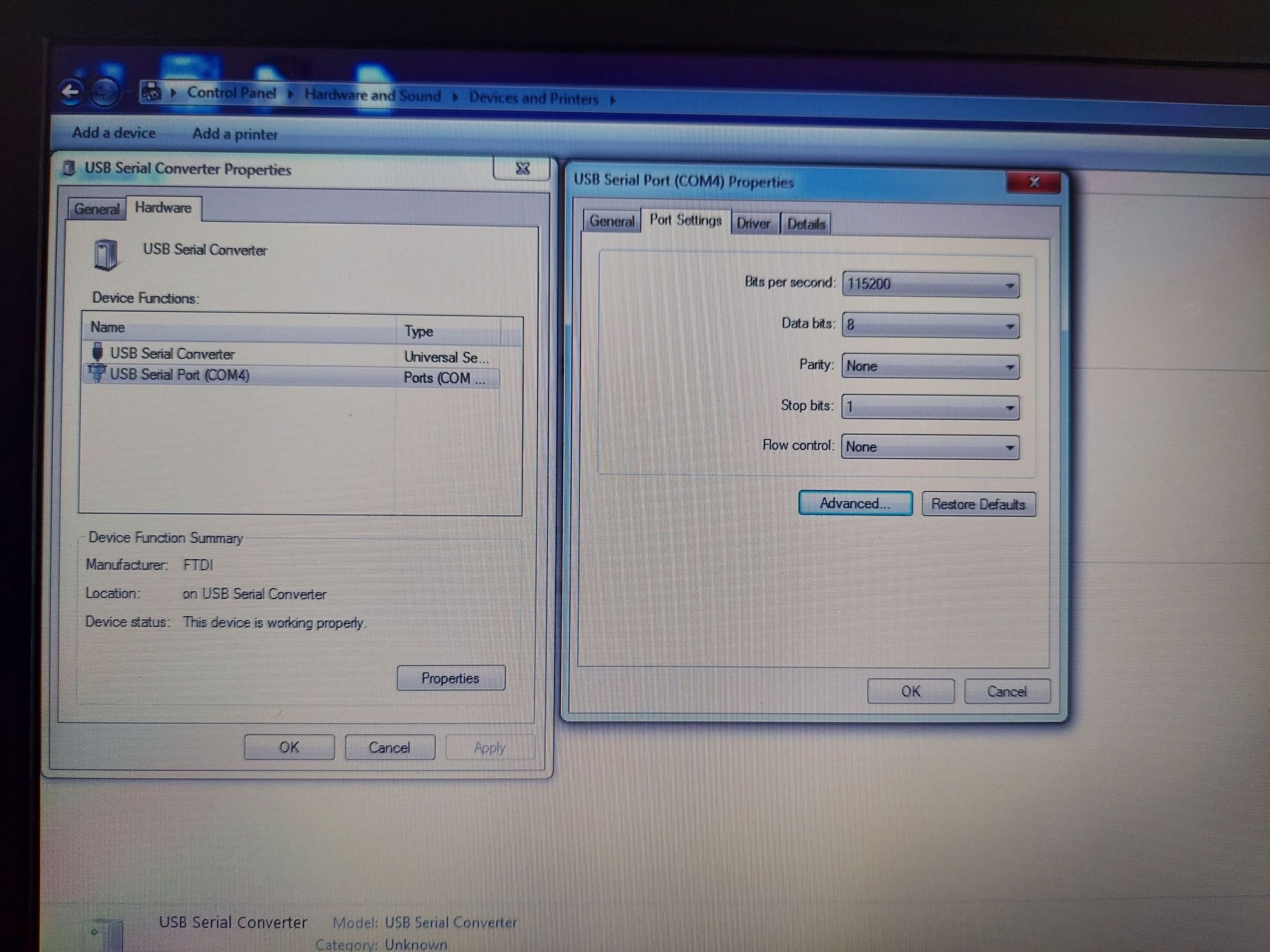Image resolution: width=1270 pixels, height=952 pixels.
Task: Click Add a printer in toolbar
Action: pyautogui.click(x=235, y=134)
